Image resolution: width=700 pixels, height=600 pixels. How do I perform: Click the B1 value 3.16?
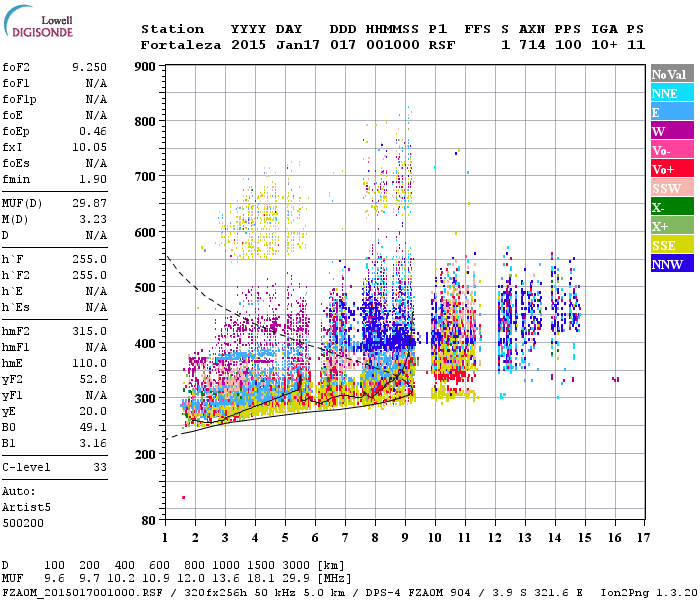tap(93, 443)
